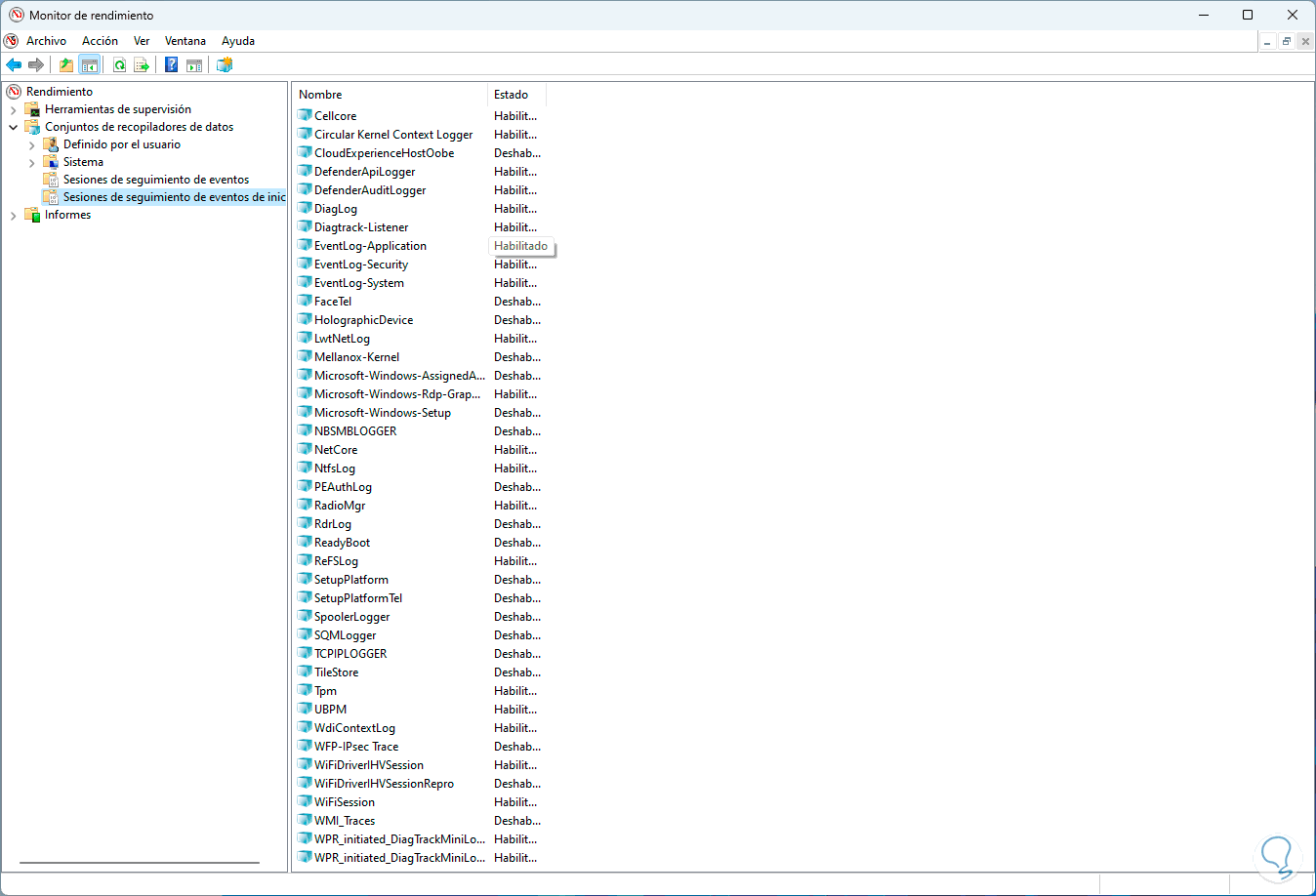Collapse the Conjuntos de recopiladores de datos node
The height and width of the screenshot is (896, 1316).
(x=14, y=128)
